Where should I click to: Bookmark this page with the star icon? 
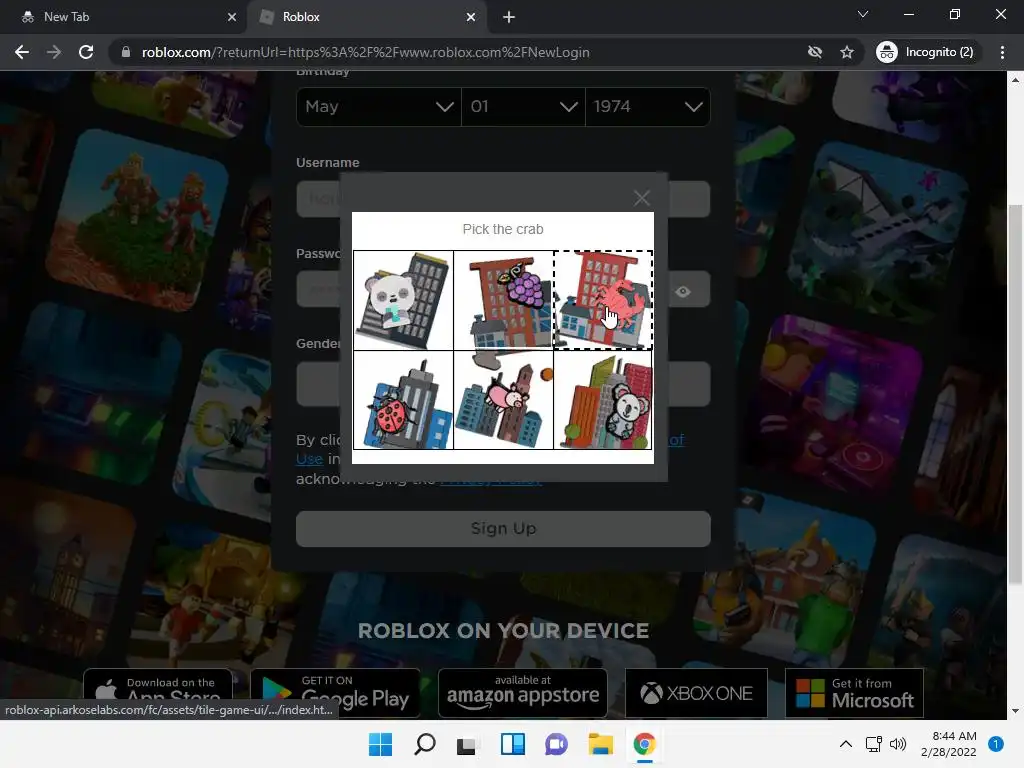[x=847, y=52]
